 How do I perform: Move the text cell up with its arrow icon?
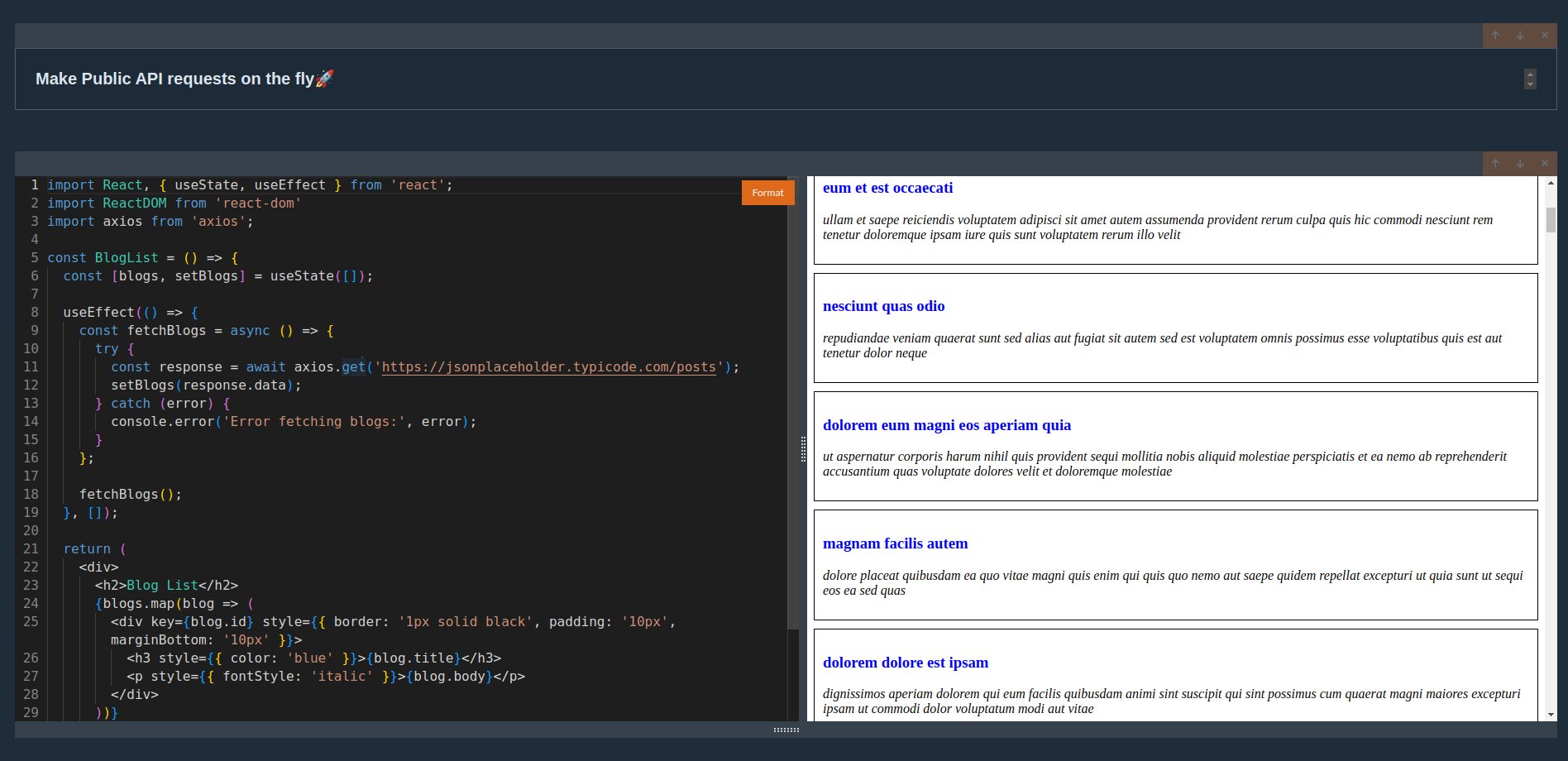coord(1495,36)
